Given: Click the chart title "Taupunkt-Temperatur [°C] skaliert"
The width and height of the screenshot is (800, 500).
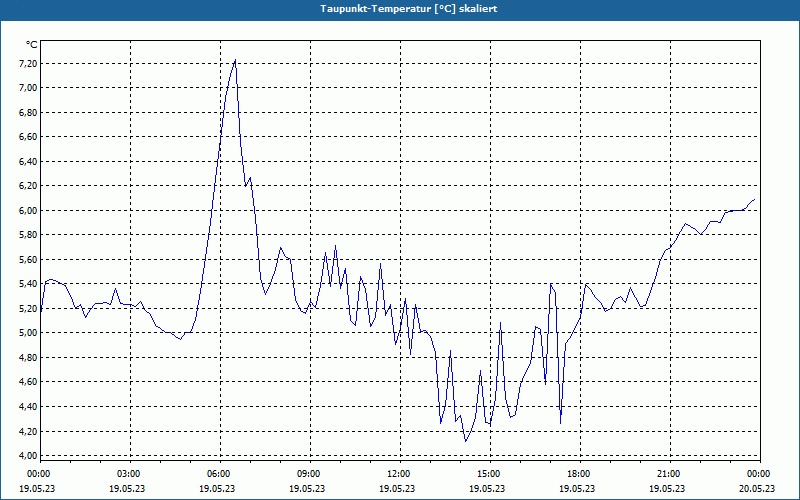Looking at the screenshot, I should coord(409,9).
